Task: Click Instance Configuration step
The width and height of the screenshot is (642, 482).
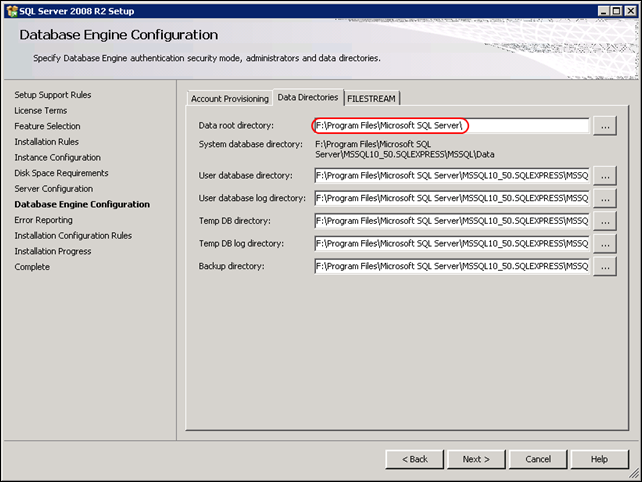Action: 58,157
